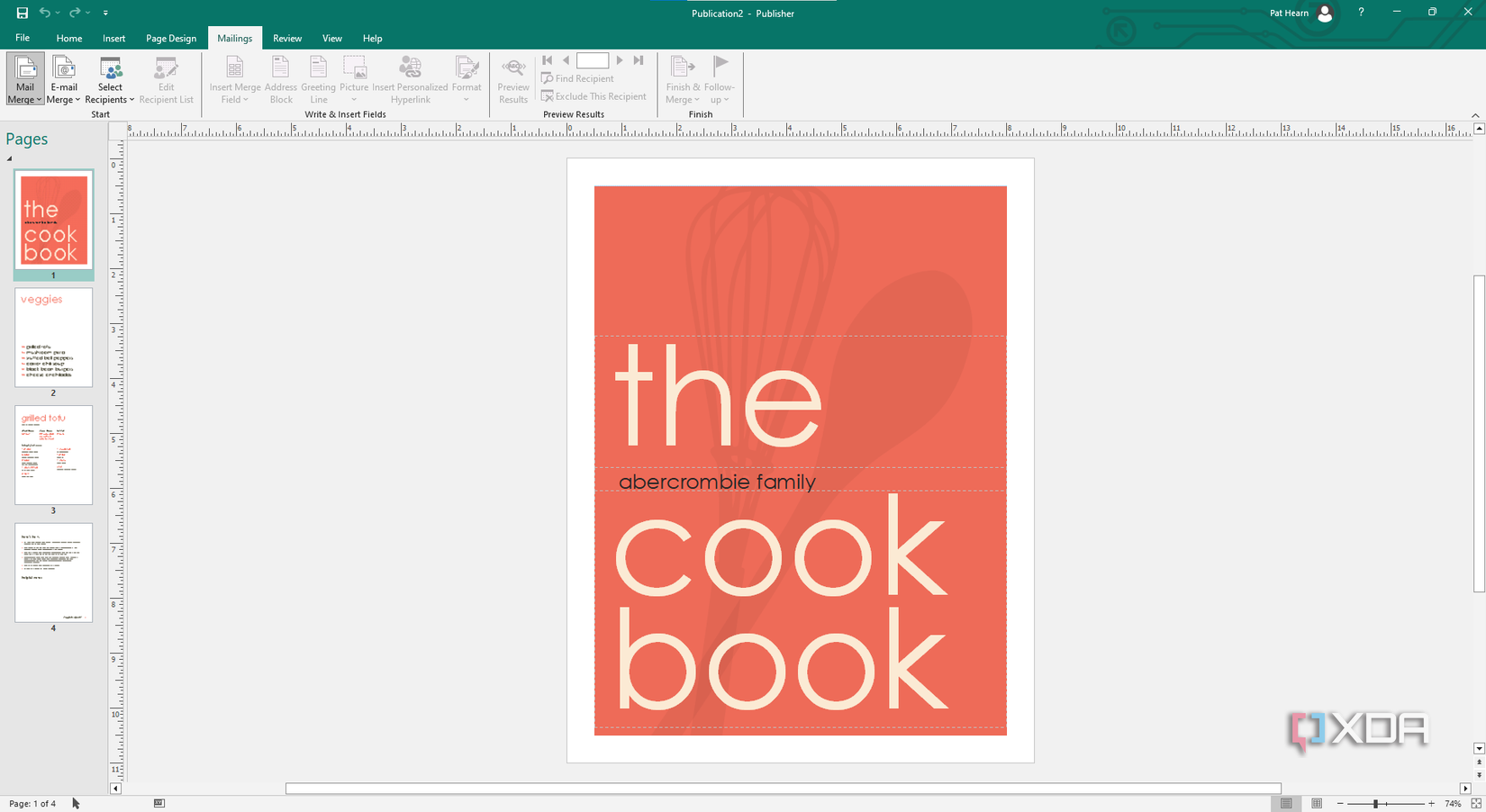The height and width of the screenshot is (812, 1486).
Task: Click the Format merge fields icon
Action: click(x=467, y=68)
